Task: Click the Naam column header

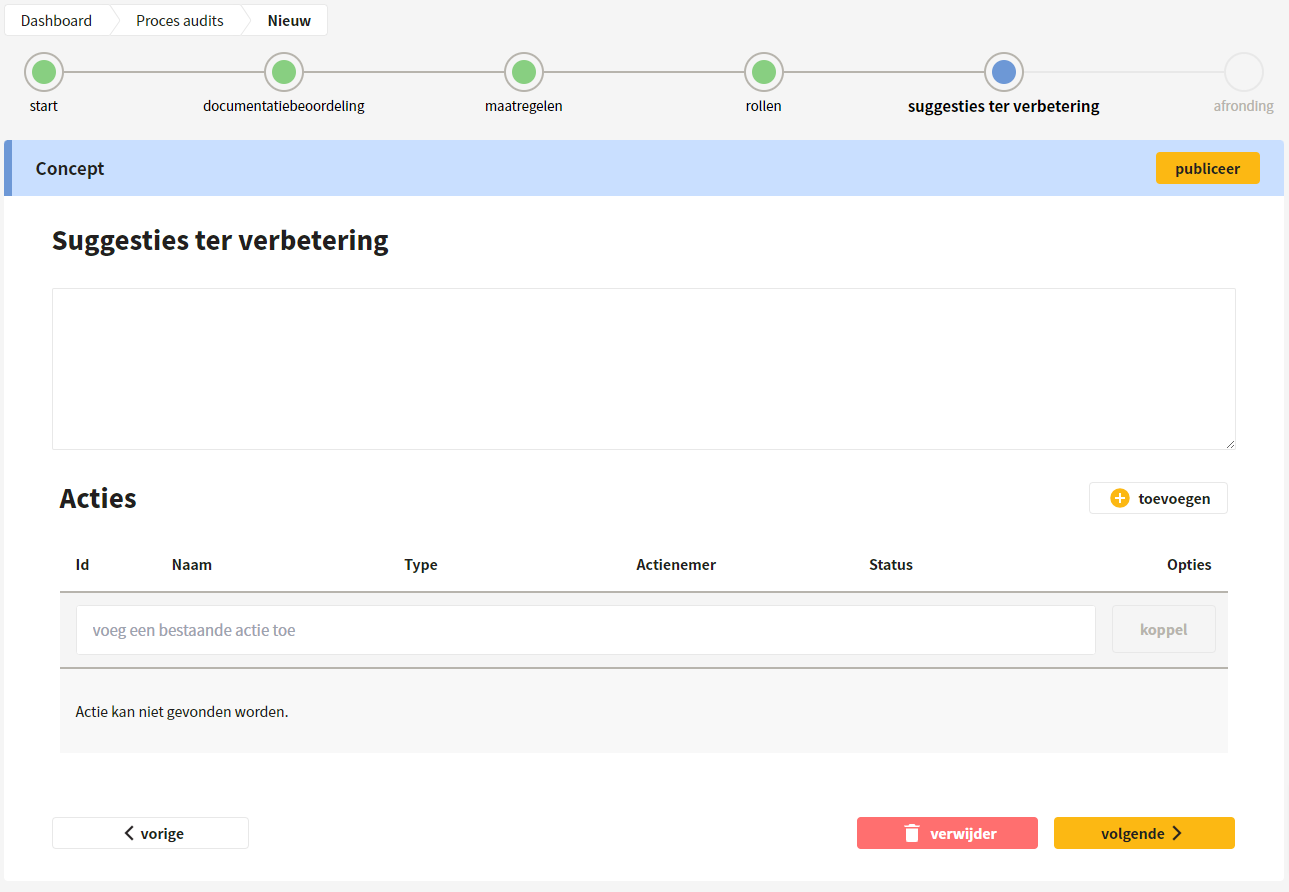Action: (192, 565)
